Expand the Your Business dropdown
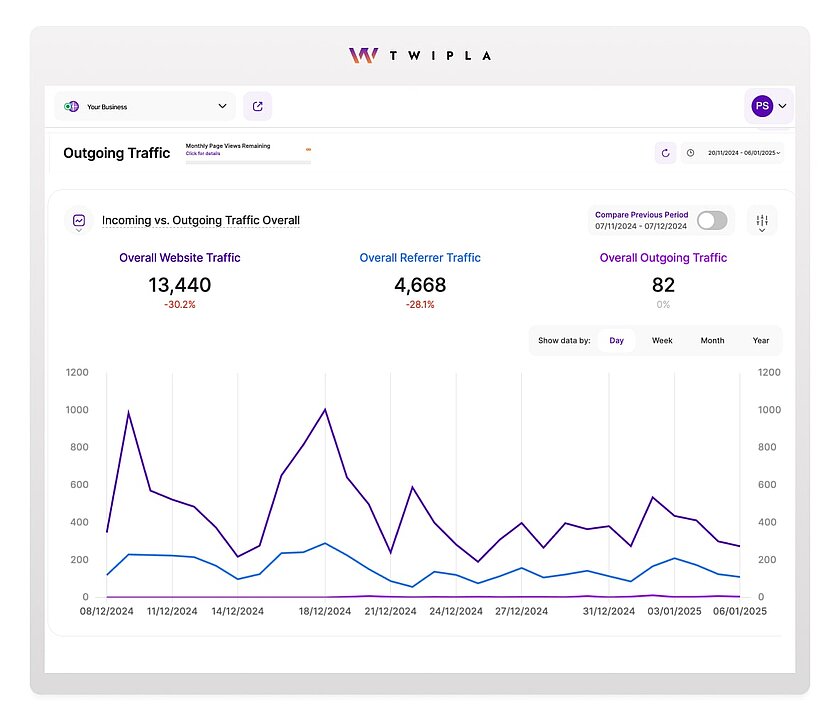The height and width of the screenshot is (720, 840). click(222, 105)
